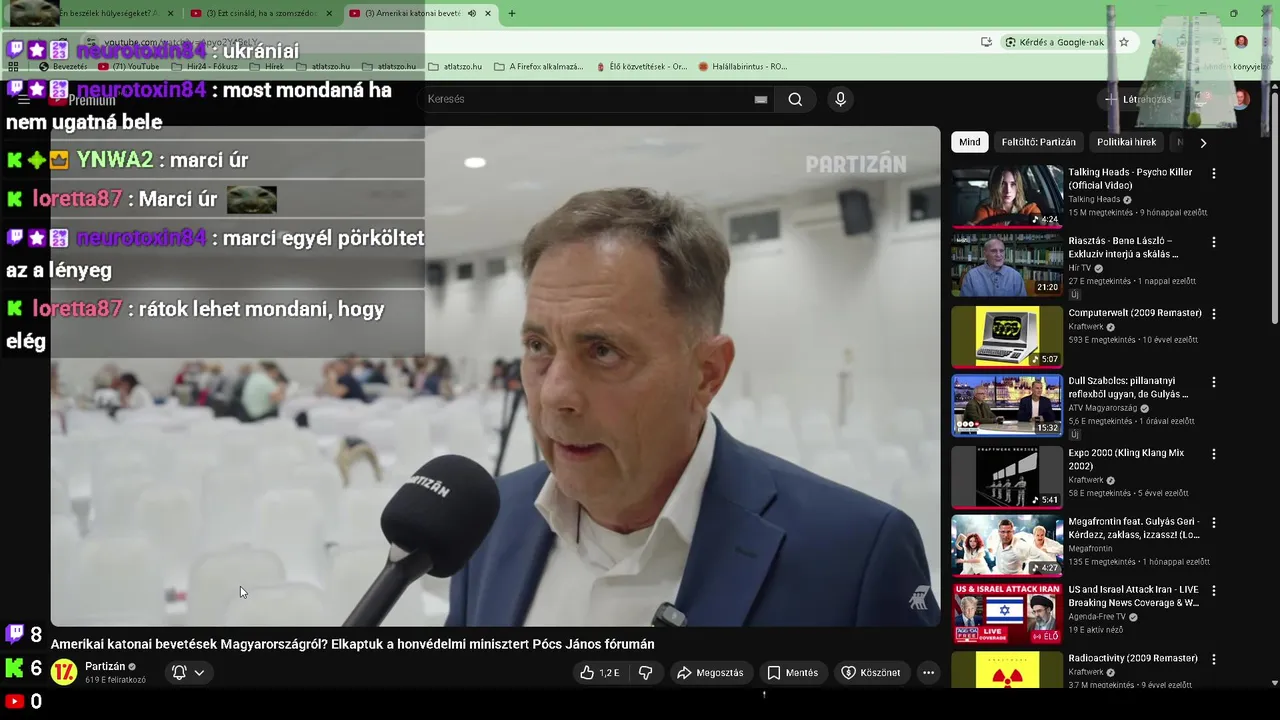This screenshot has height=720, width=1280.
Task: Close the Amerikai katonai bevetések browser tab
Action: [488, 13]
